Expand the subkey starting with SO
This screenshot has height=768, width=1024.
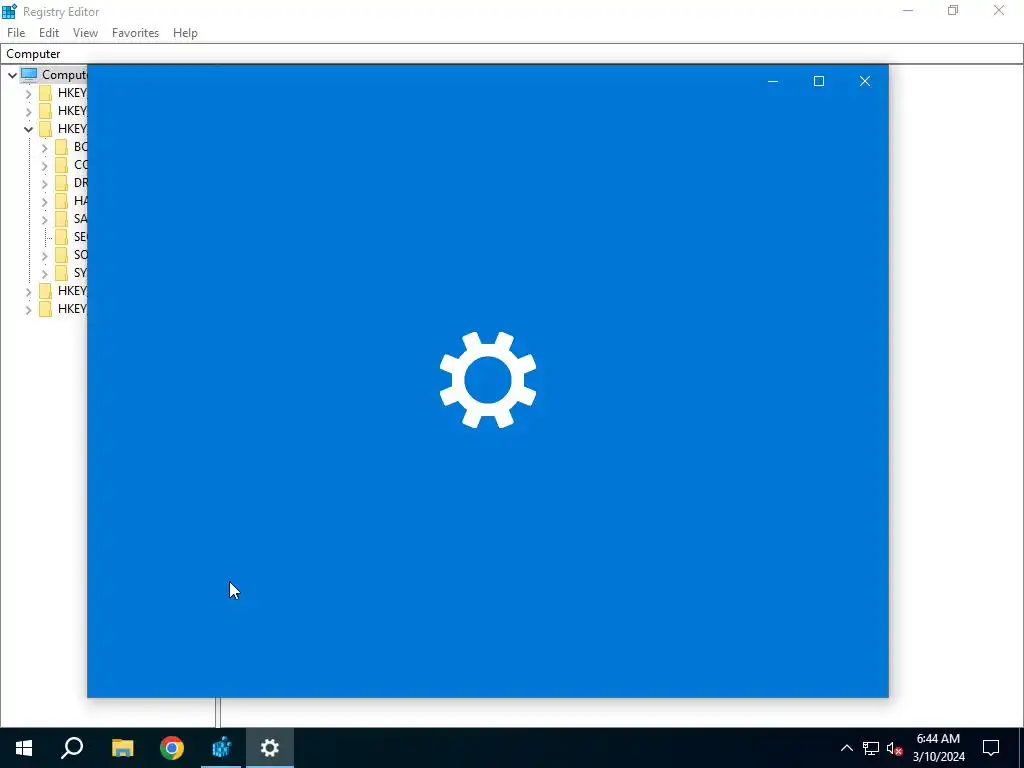click(44, 255)
